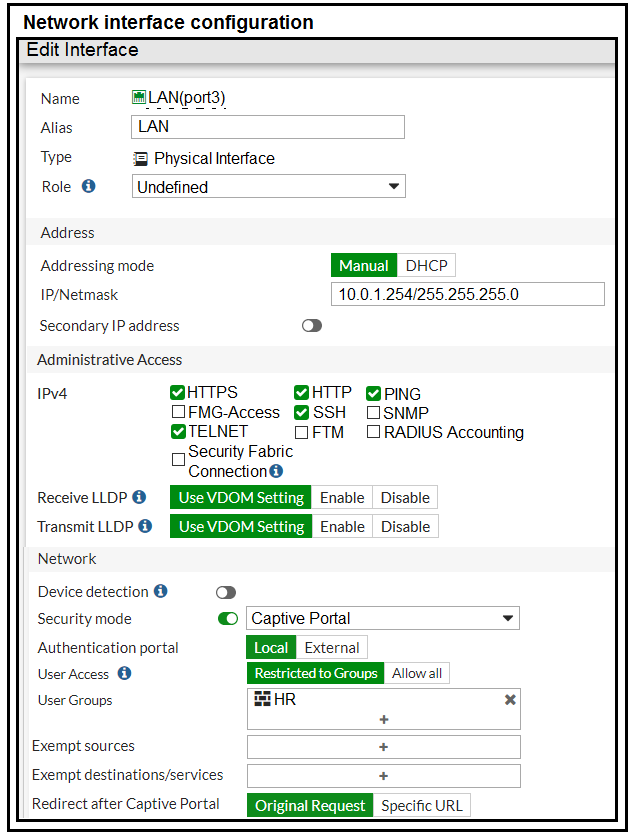Remove the HR user group with X
Screen dimensions: 637x833
click(x=510, y=700)
